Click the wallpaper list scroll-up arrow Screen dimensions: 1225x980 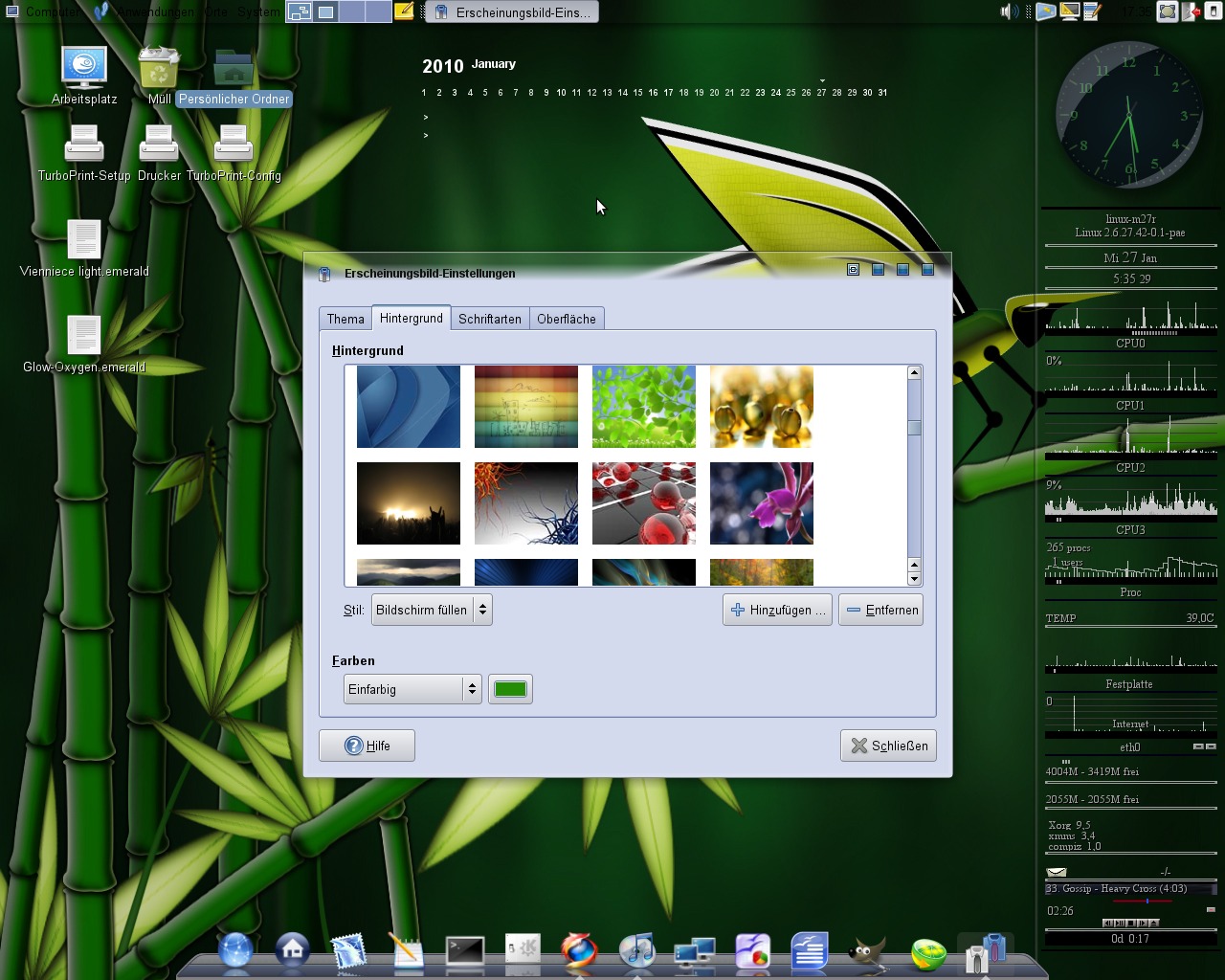(914, 372)
